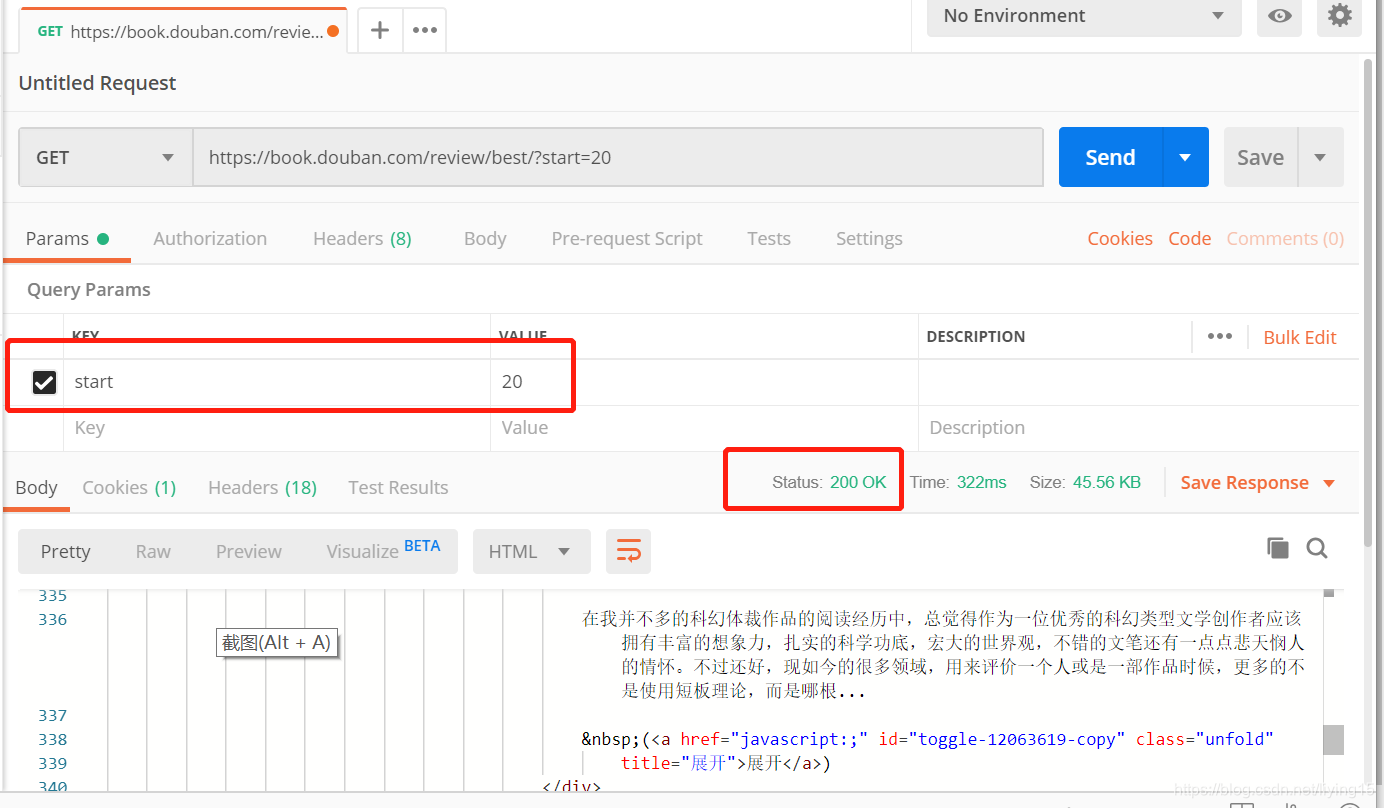Select the response Body tab
Screen dimensions: 1384x808
pyautogui.click(x=36, y=487)
